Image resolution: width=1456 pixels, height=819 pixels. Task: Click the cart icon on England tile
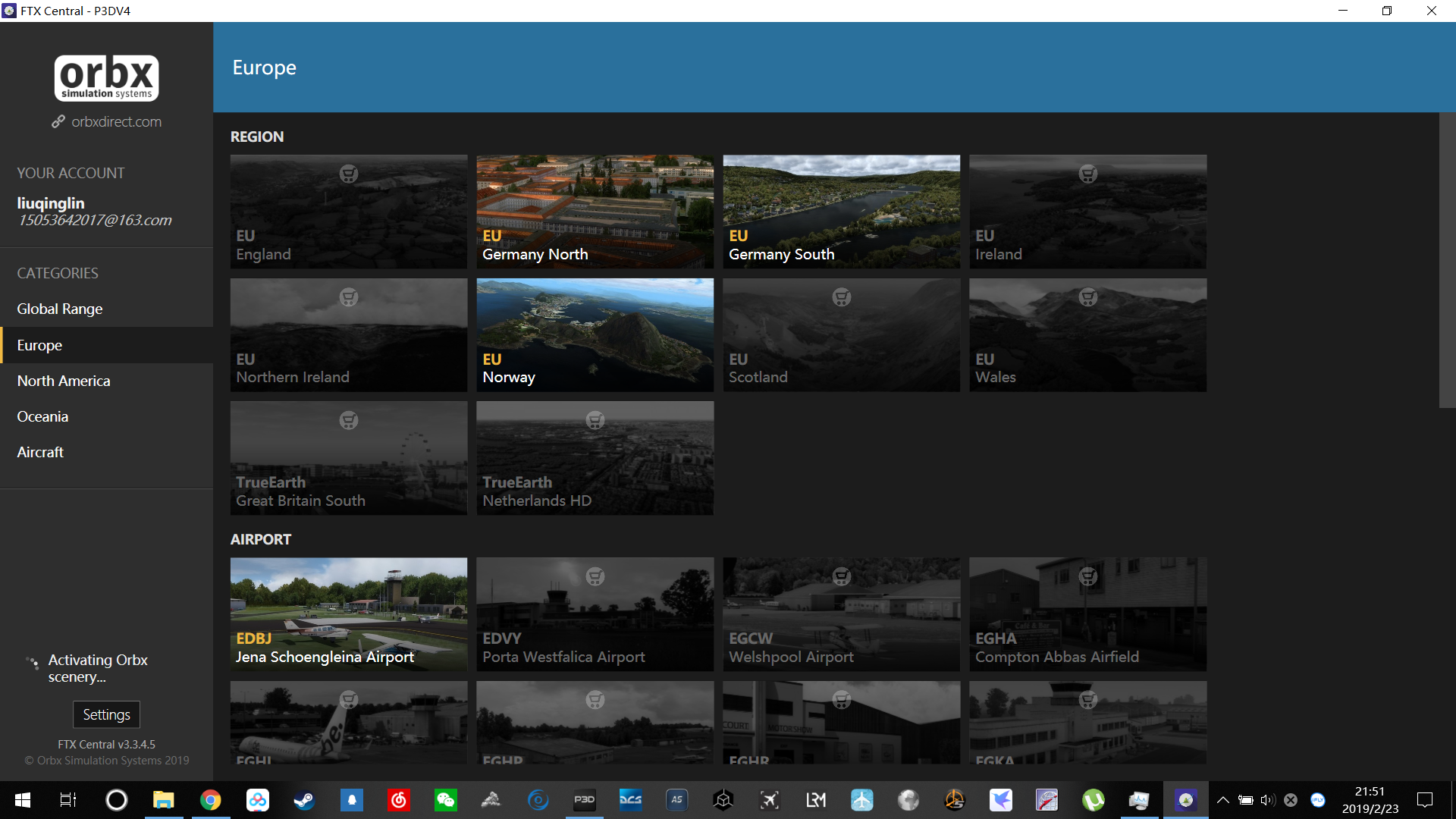(349, 174)
